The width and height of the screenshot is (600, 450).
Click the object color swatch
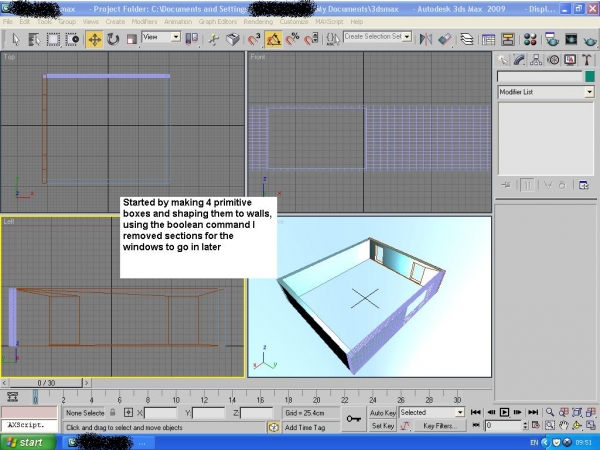[590, 77]
